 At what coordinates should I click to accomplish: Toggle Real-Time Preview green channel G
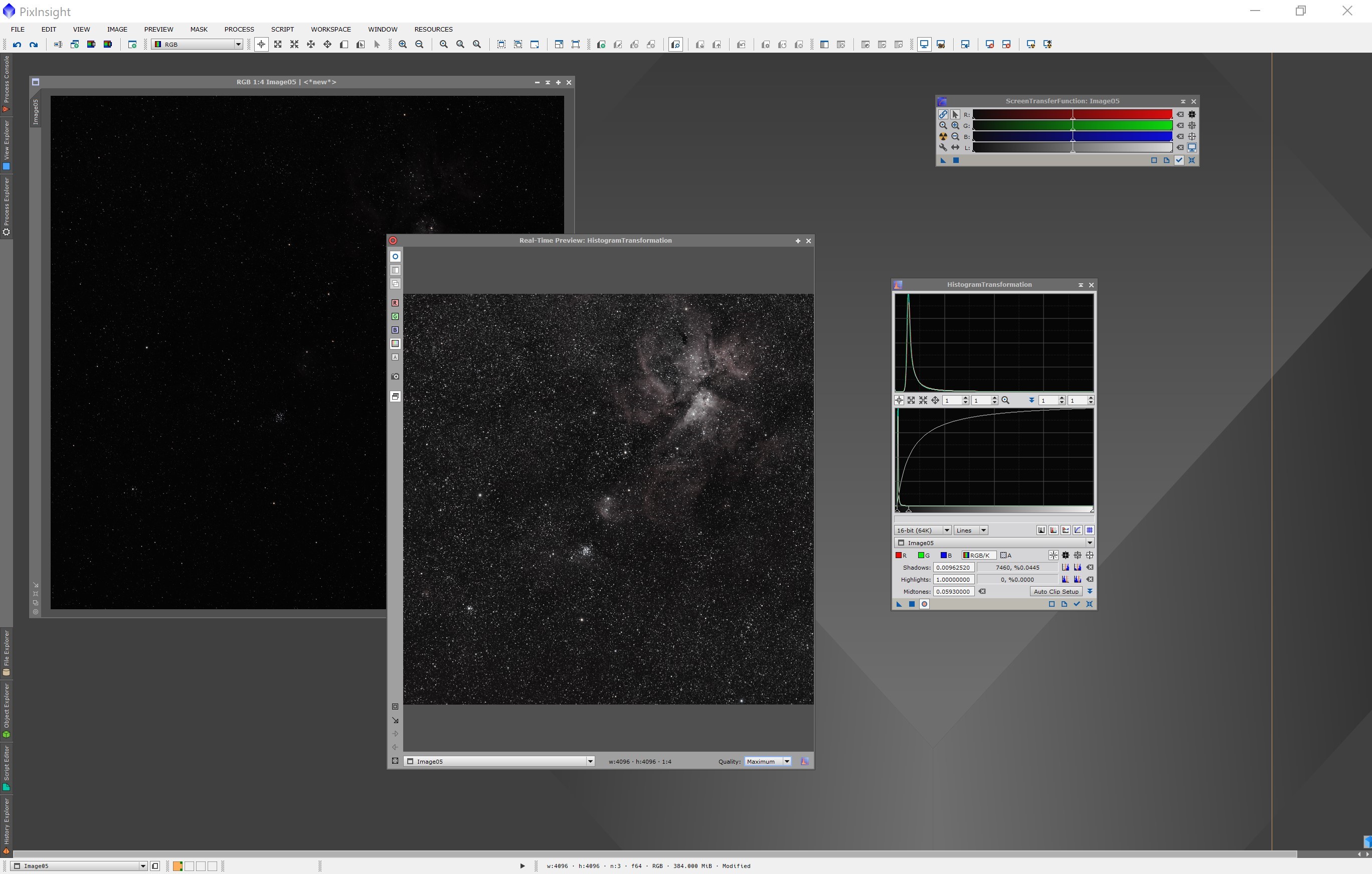coord(395,317)
